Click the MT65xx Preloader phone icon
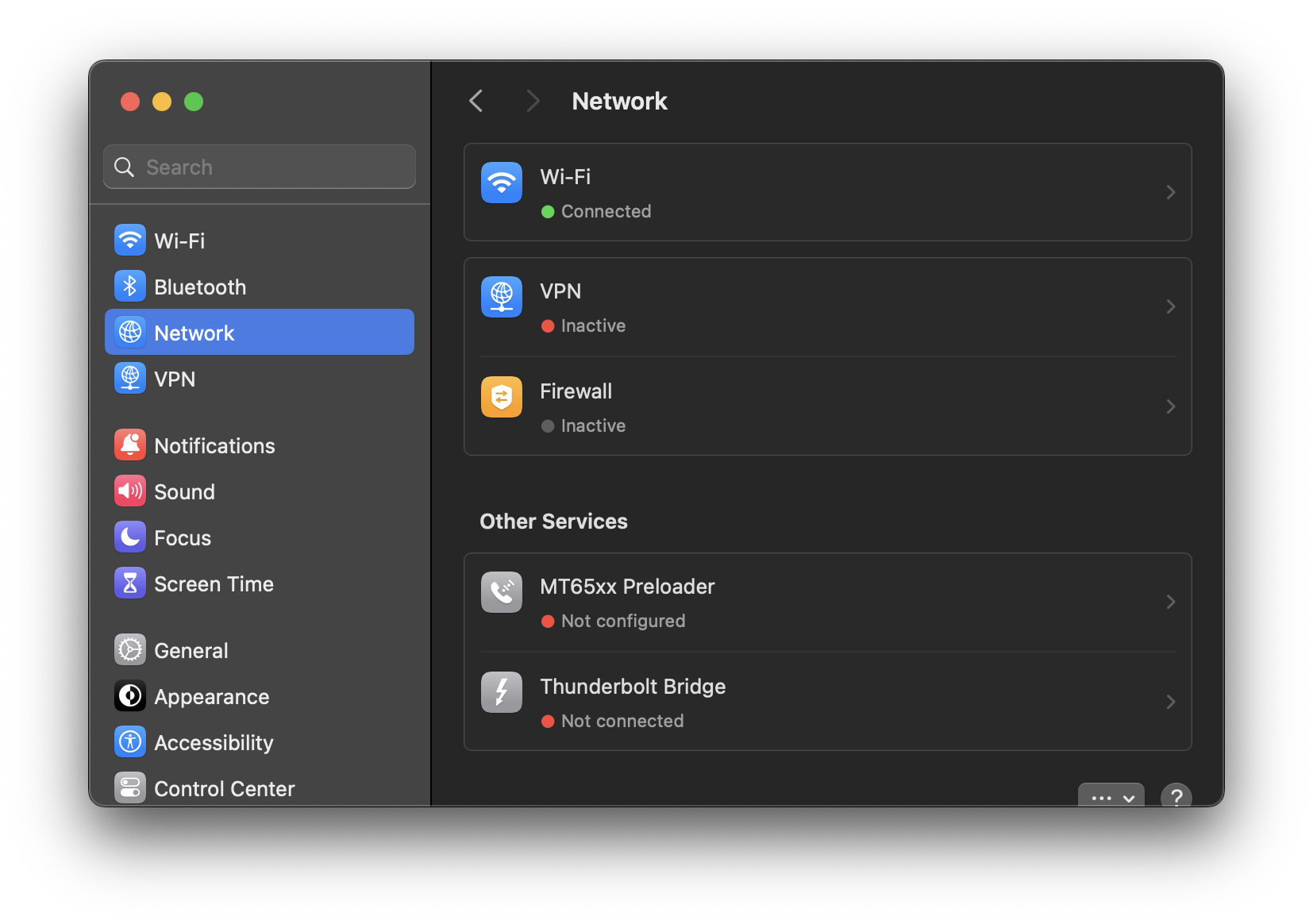 (x=502, y=592)
